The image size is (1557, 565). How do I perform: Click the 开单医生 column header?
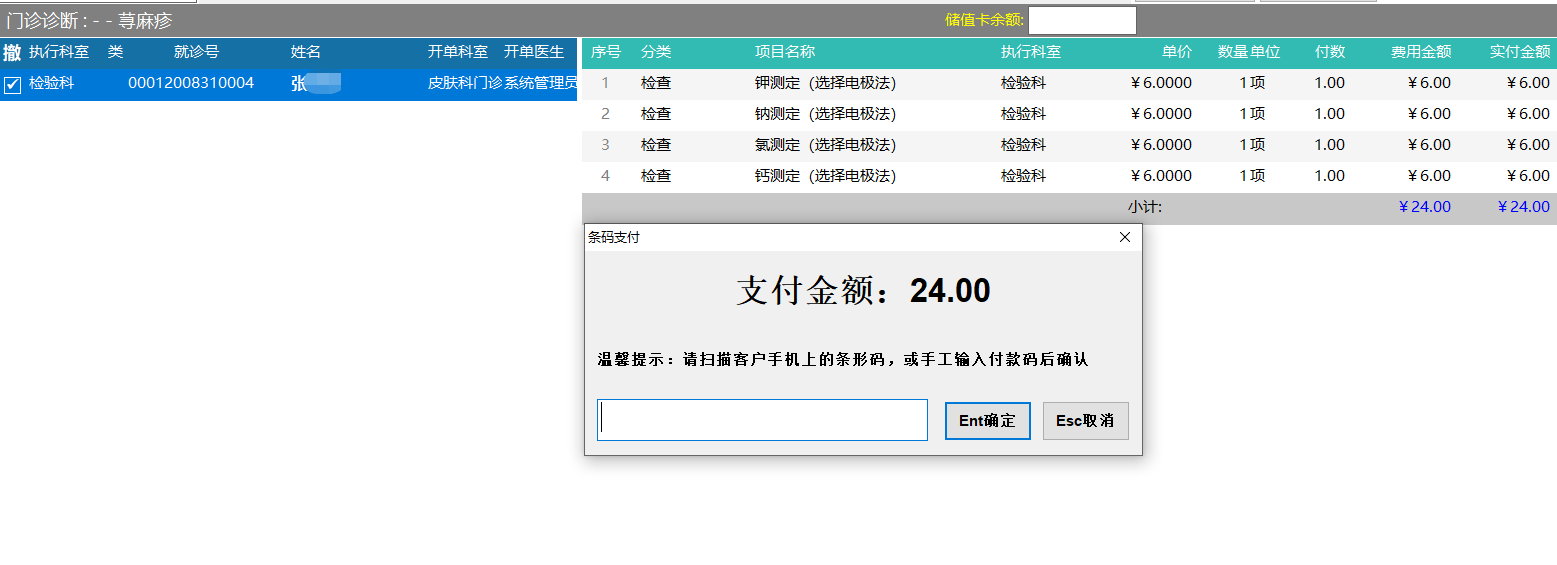click(534, 52)
